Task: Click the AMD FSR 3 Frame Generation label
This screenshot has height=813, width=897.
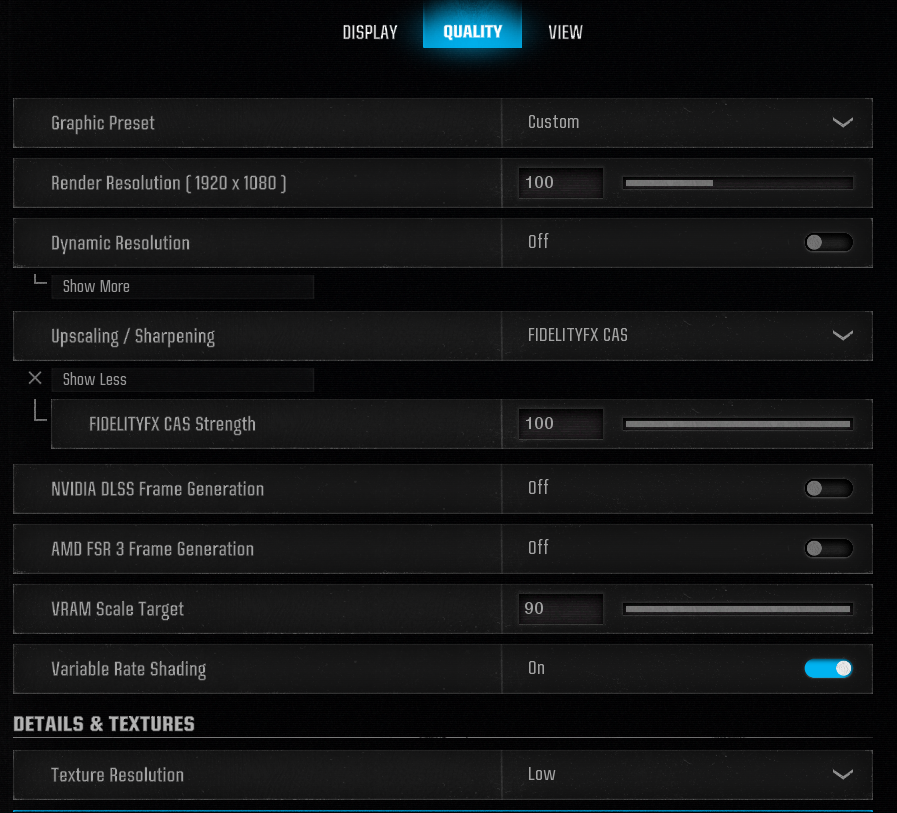Action: pos(152,549)
